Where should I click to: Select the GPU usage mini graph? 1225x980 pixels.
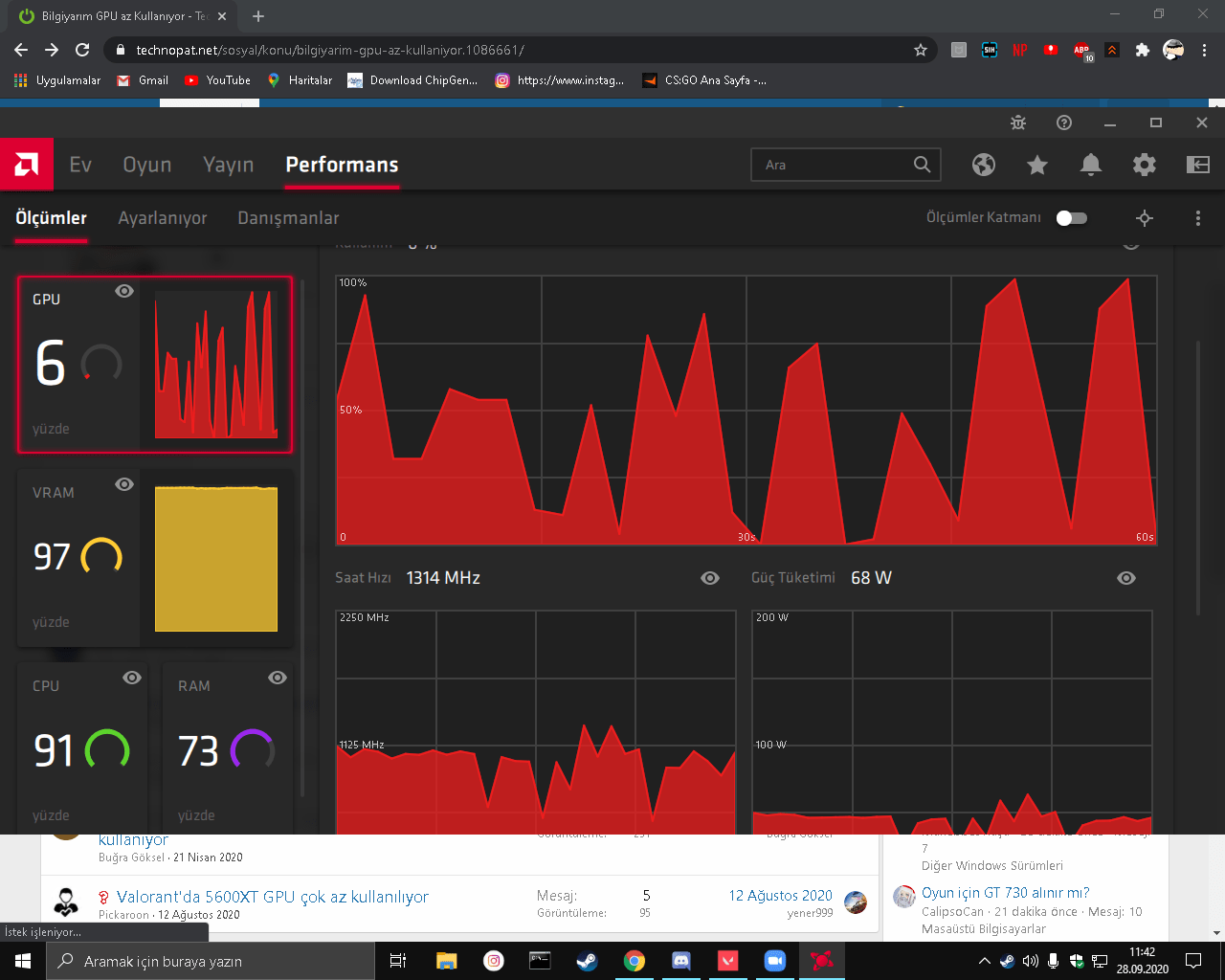216,364
